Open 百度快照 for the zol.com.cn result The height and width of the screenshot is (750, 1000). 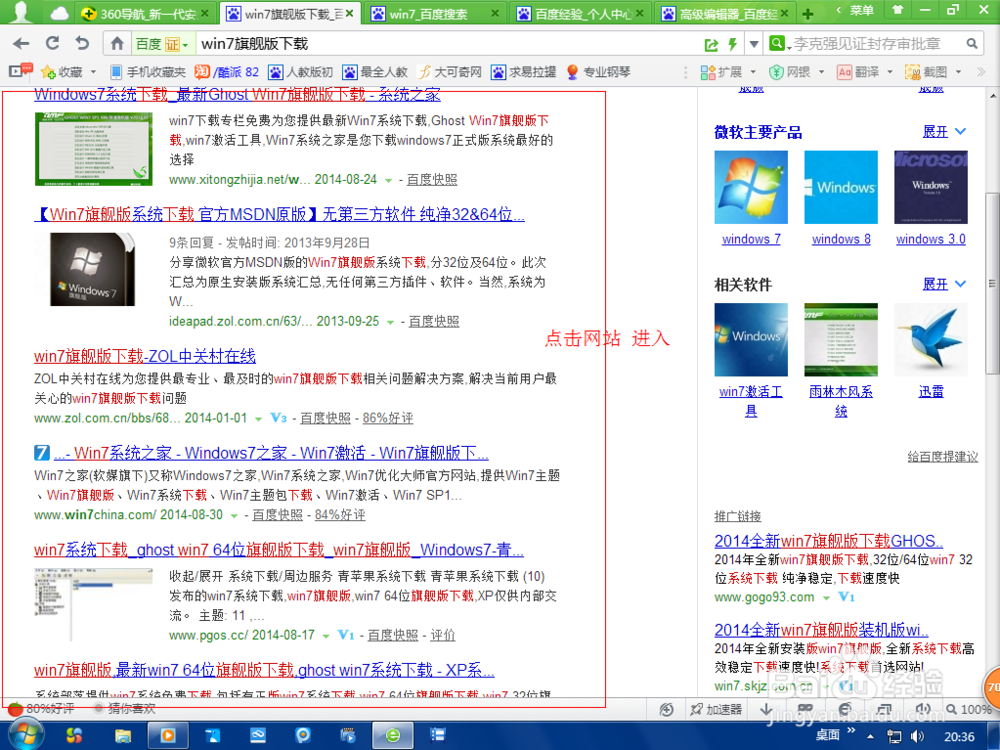pyautogui.click(x=325, y=418)
